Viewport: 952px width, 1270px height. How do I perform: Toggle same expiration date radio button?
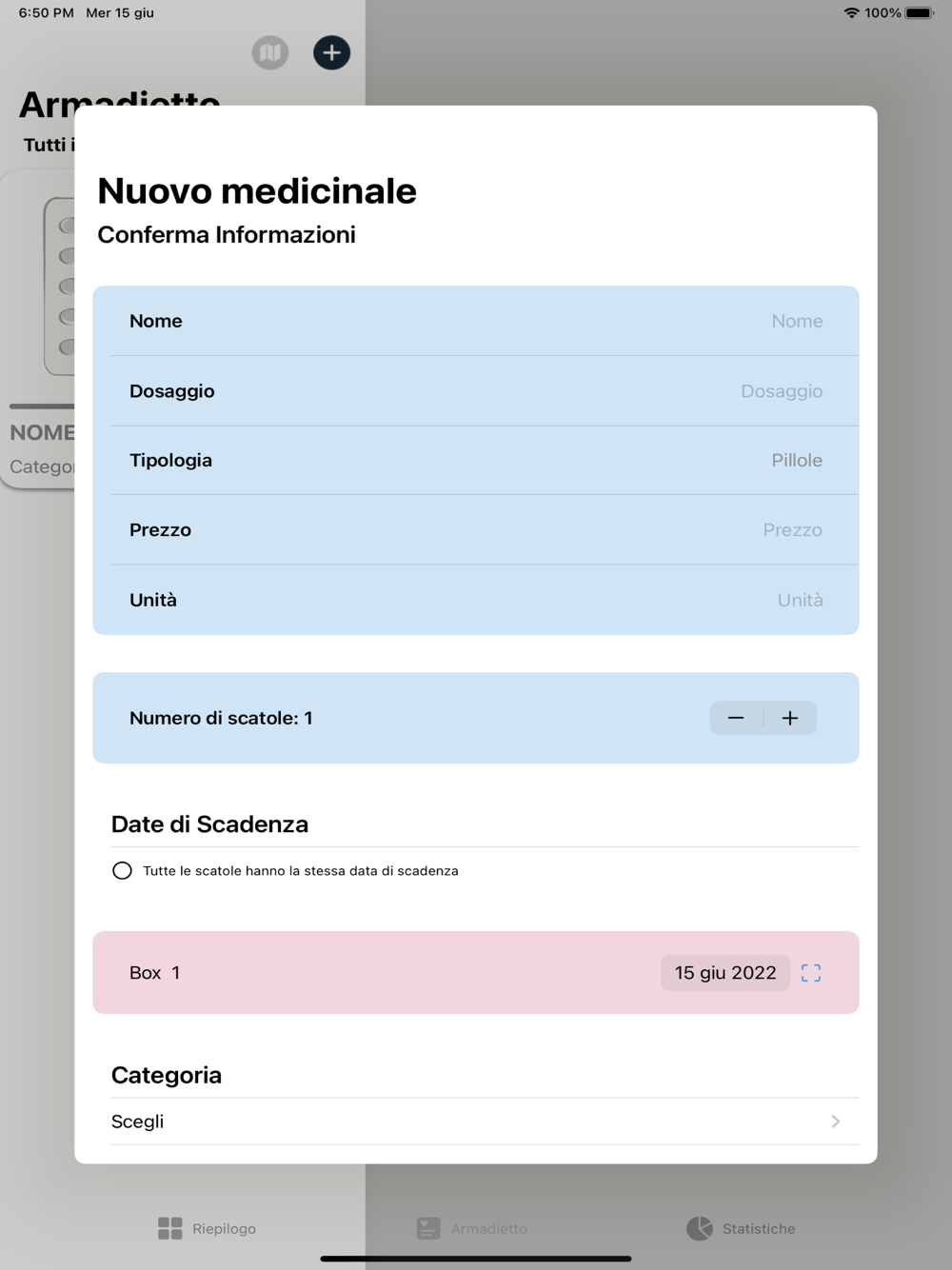122,870
